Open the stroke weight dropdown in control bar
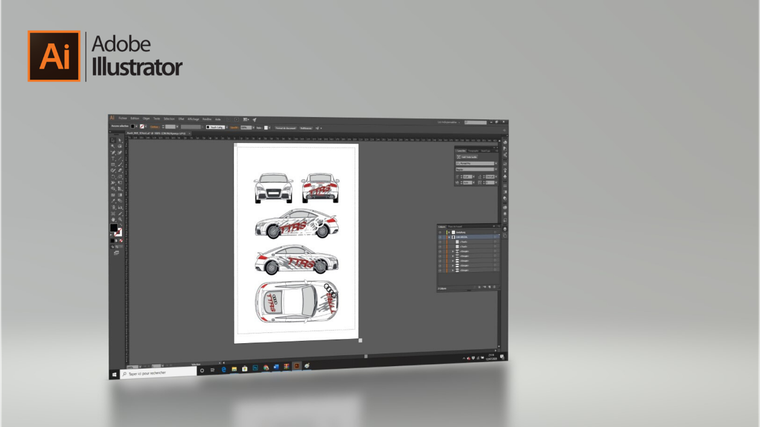The image size is (760, 427). click(x=177, y=127)
